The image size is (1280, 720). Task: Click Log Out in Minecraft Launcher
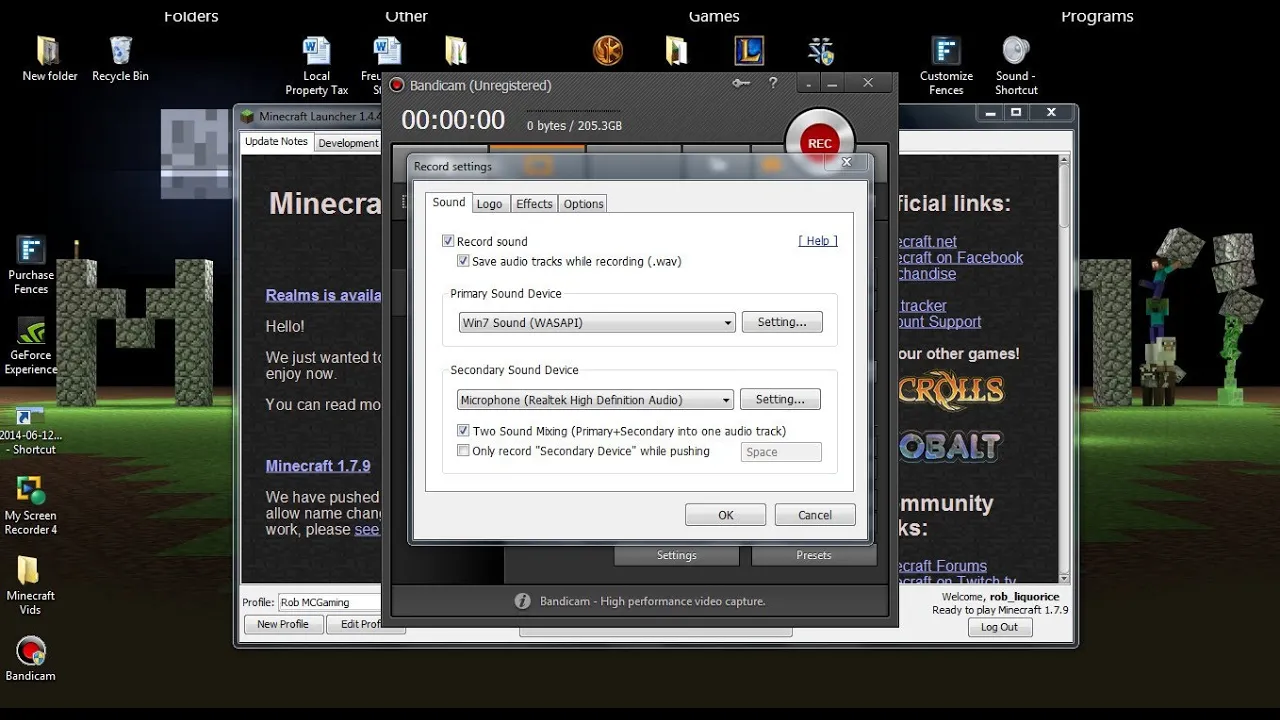coord(999,627)
